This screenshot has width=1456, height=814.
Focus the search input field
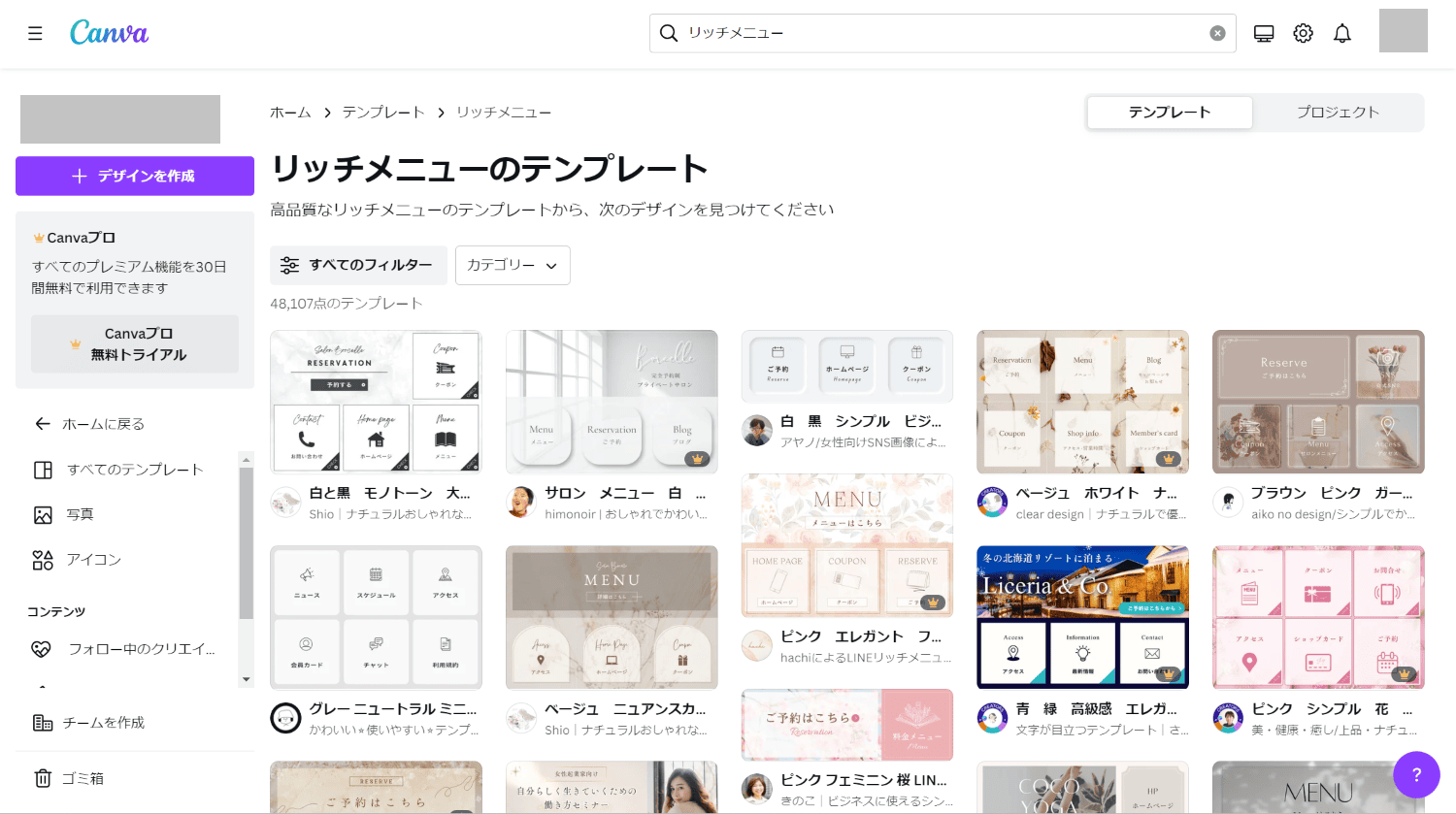(x=942, y=33)
